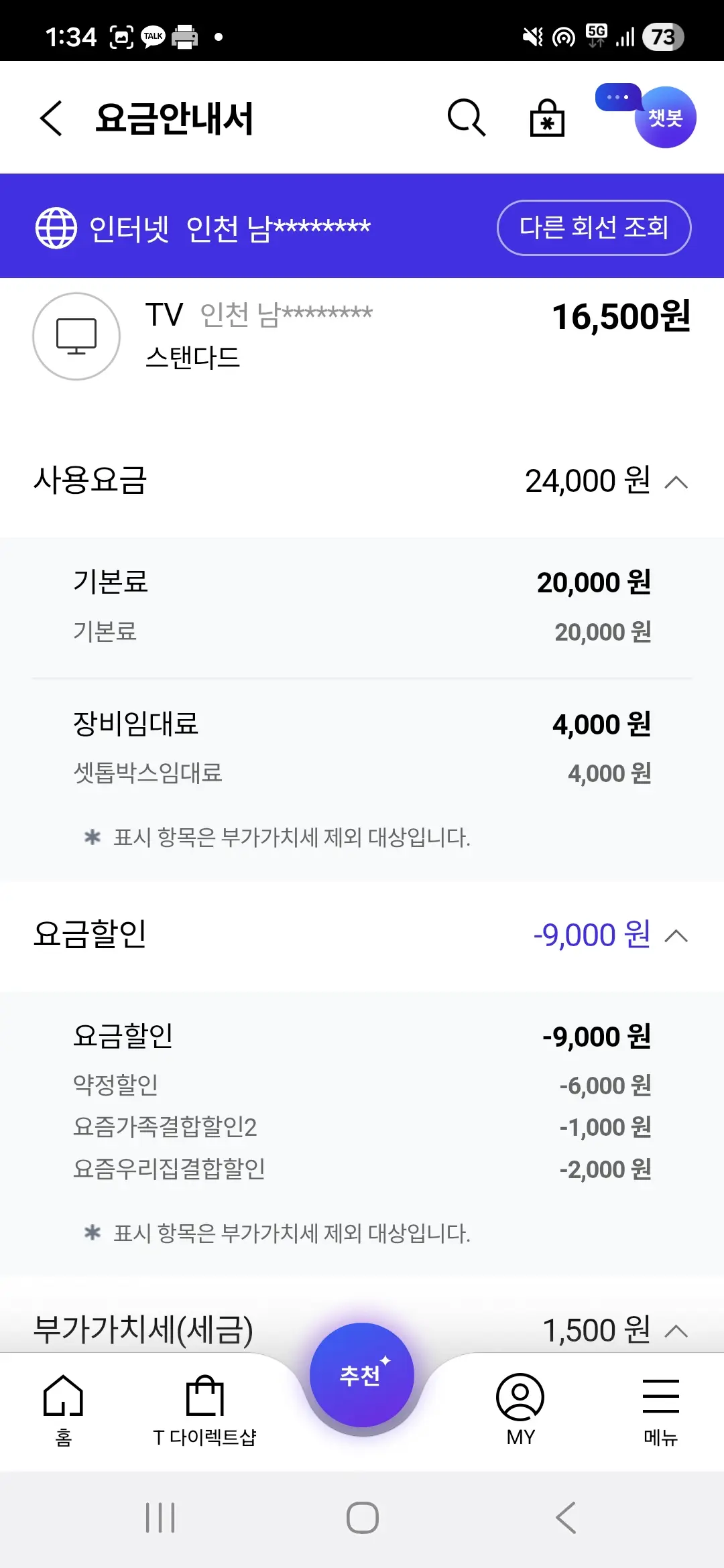This screenshot has height=1568, width=724.
Task: Select the 약정할인 discount row
Action: tap(362, 1085)
